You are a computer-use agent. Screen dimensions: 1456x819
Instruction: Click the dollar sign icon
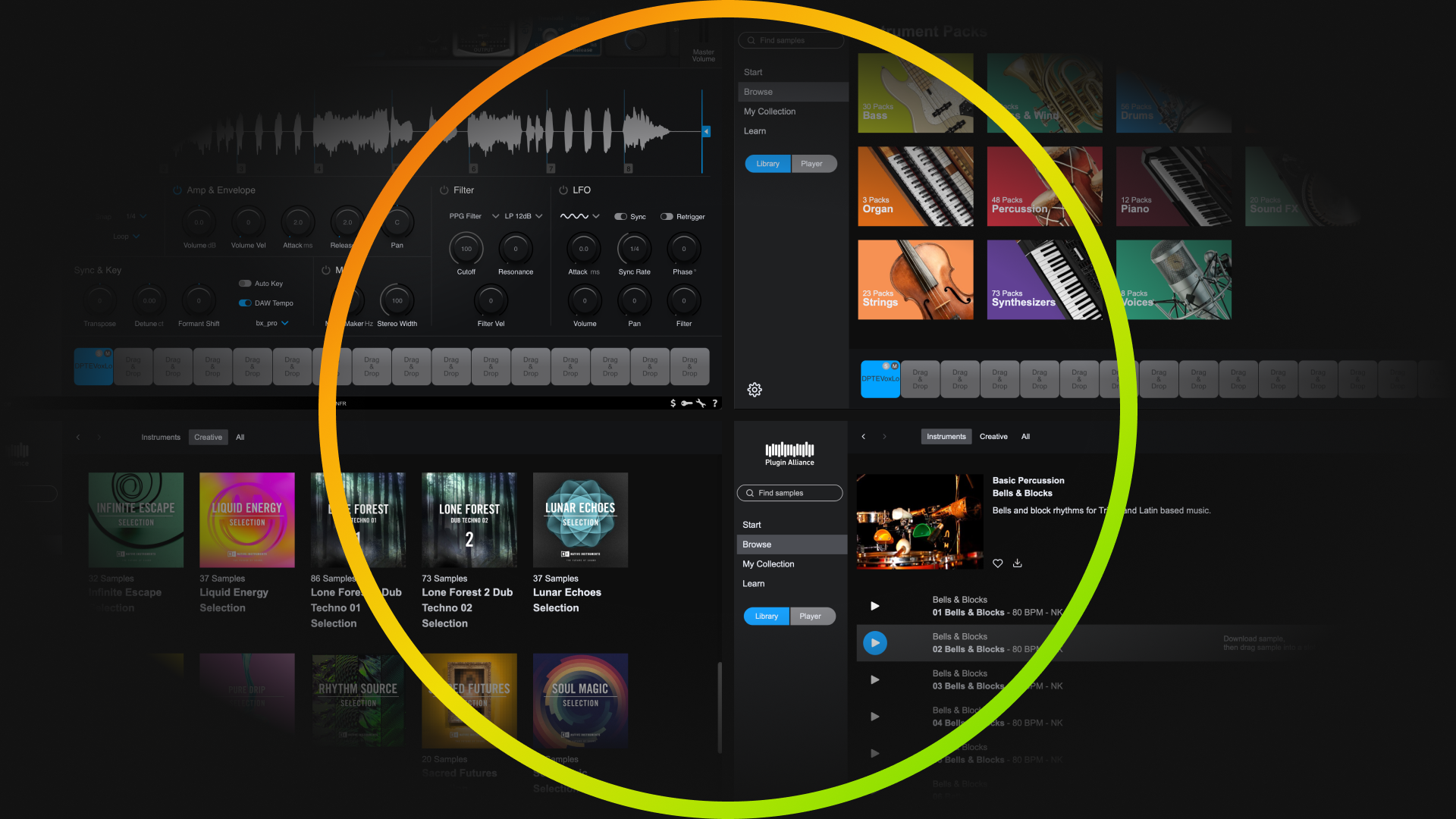tap(673, 403)
